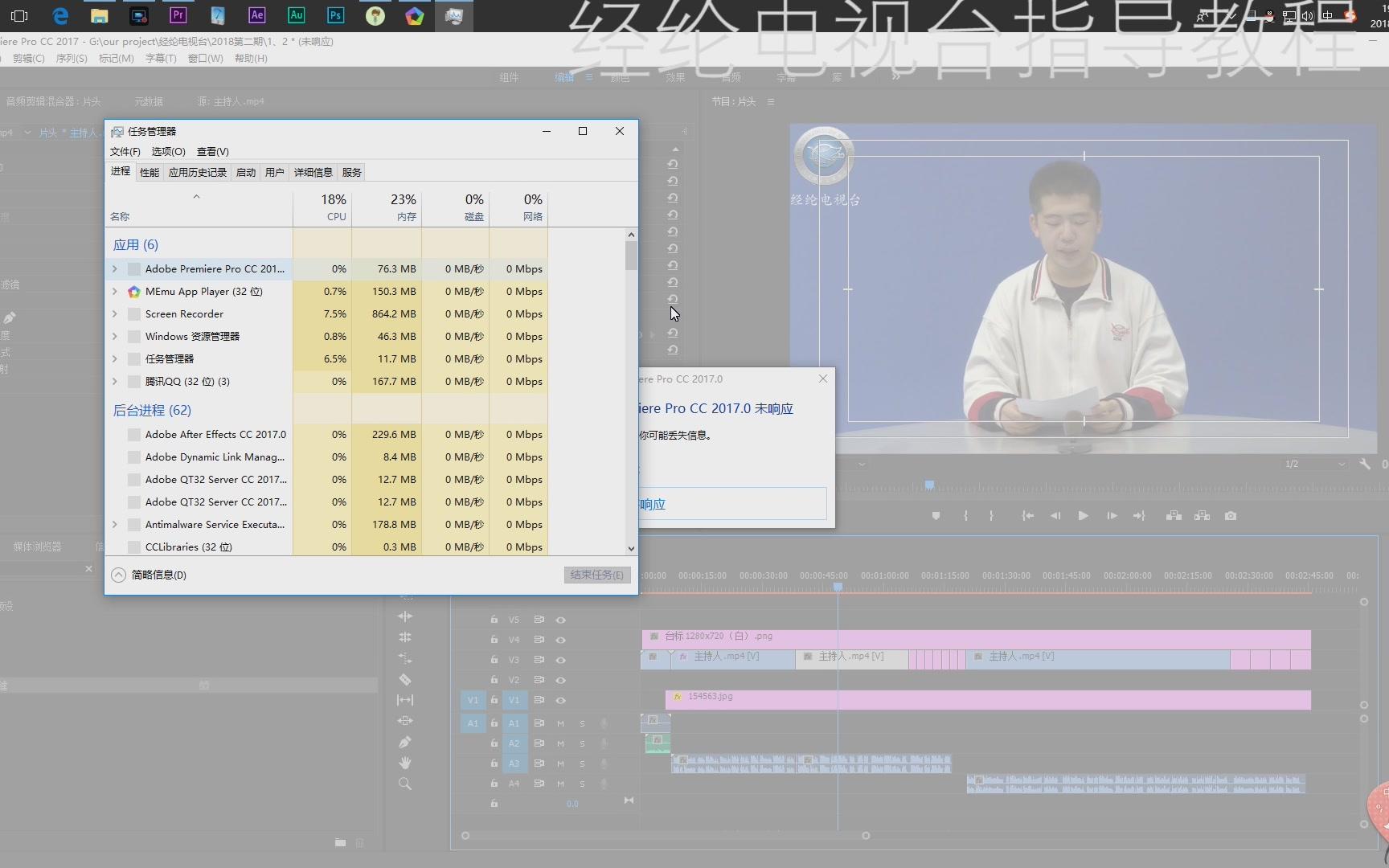This screenshot has height=868, width=1389.
Task: Close the Premiere not-responding dialog
Action: click(x=823, y=379)
